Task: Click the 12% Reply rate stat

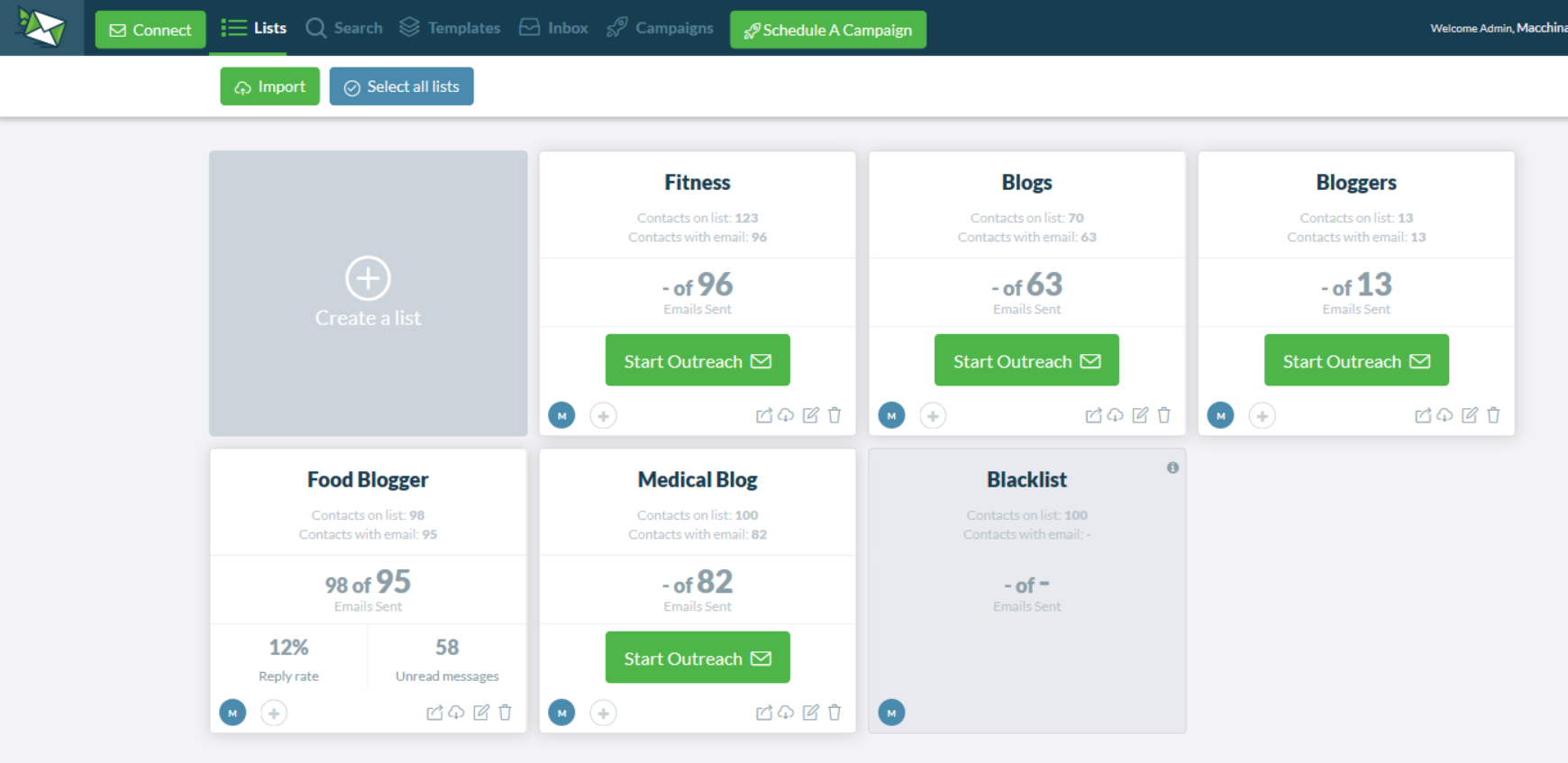Action: [x=288, y=659]
